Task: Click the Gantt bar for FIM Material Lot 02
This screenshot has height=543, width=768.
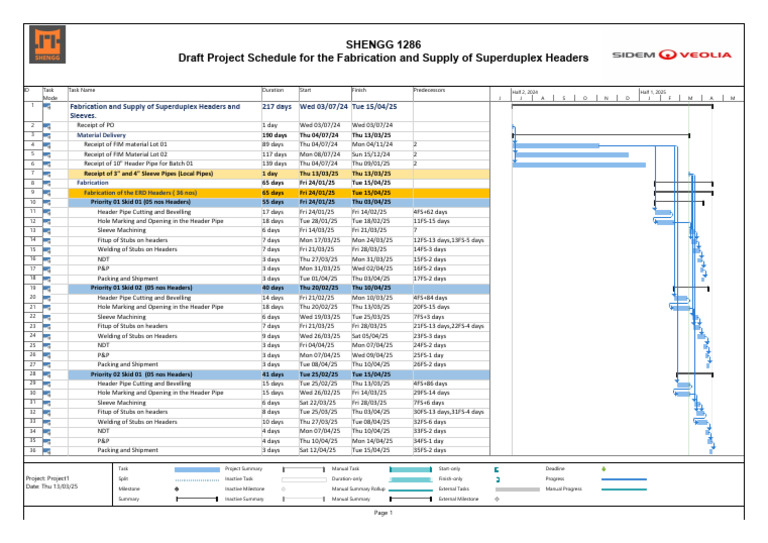Action: (572, 155)
